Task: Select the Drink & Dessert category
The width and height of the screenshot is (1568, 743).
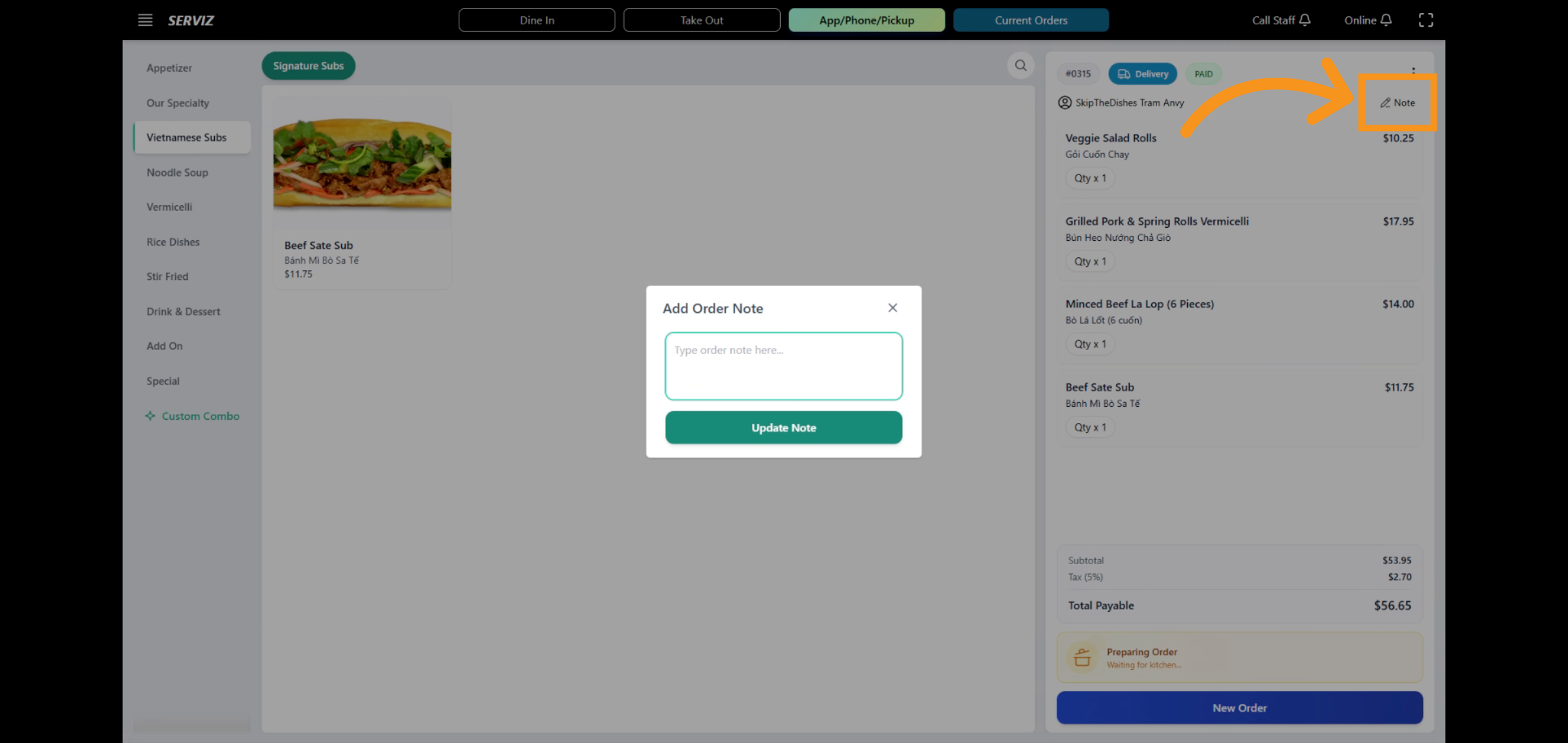Action: (x=183, y=311)
